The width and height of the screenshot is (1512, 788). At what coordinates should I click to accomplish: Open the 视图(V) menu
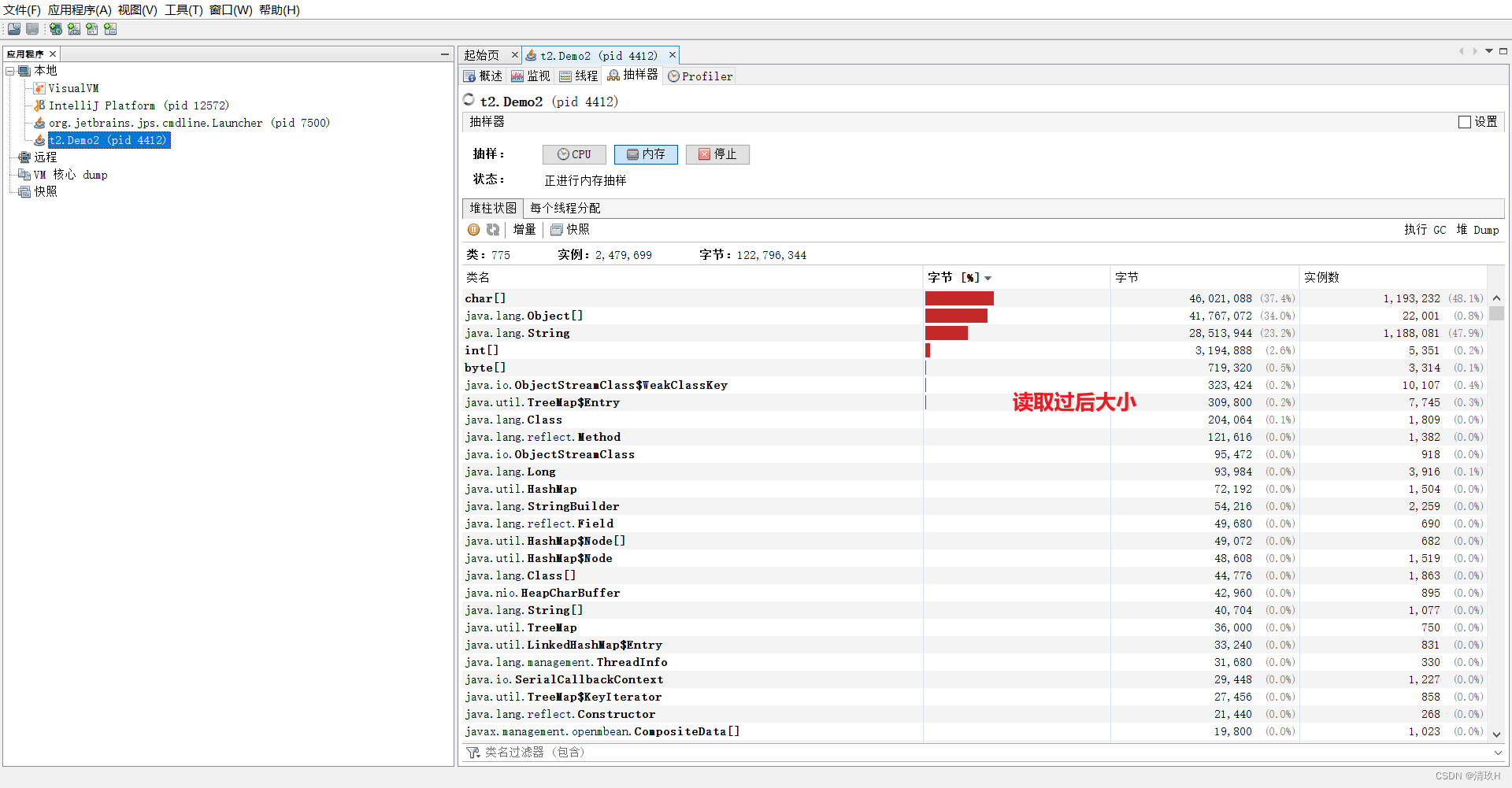[x=138, y=10]
